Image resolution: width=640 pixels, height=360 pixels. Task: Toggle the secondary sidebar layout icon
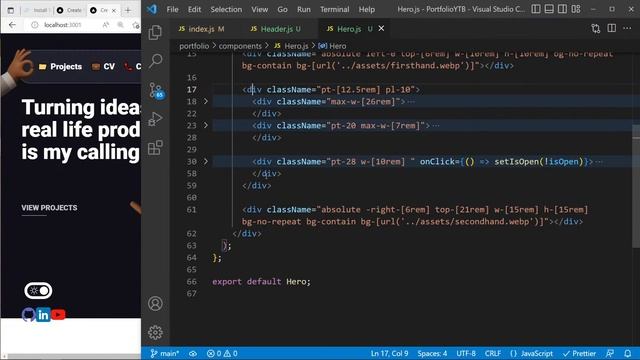(562, 9)
